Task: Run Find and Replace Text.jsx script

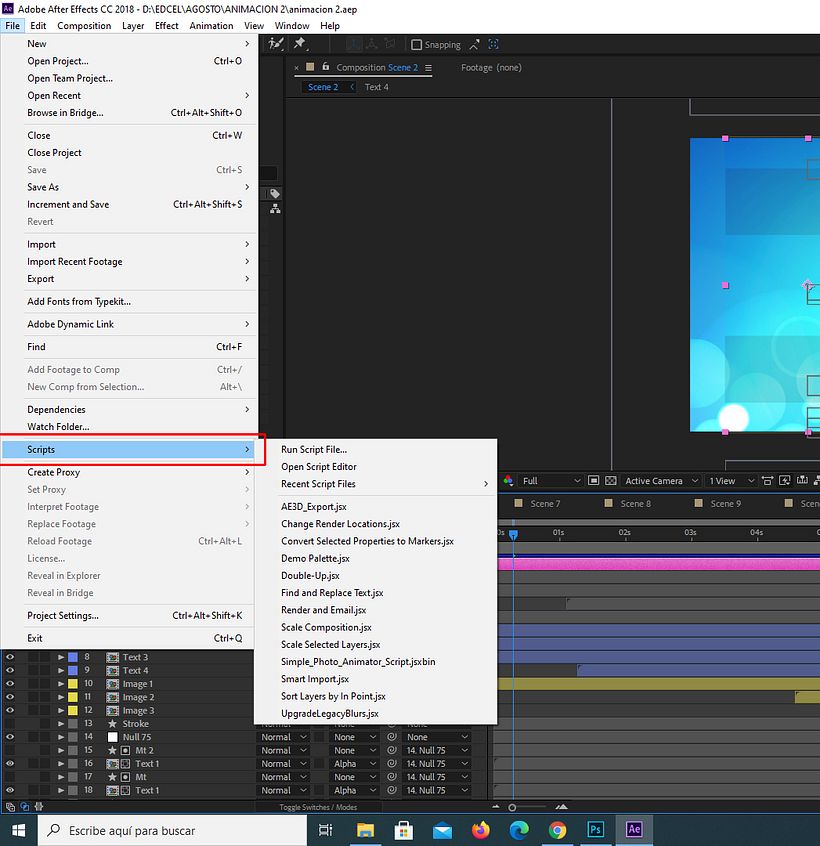Action: [x=332, y=593]
